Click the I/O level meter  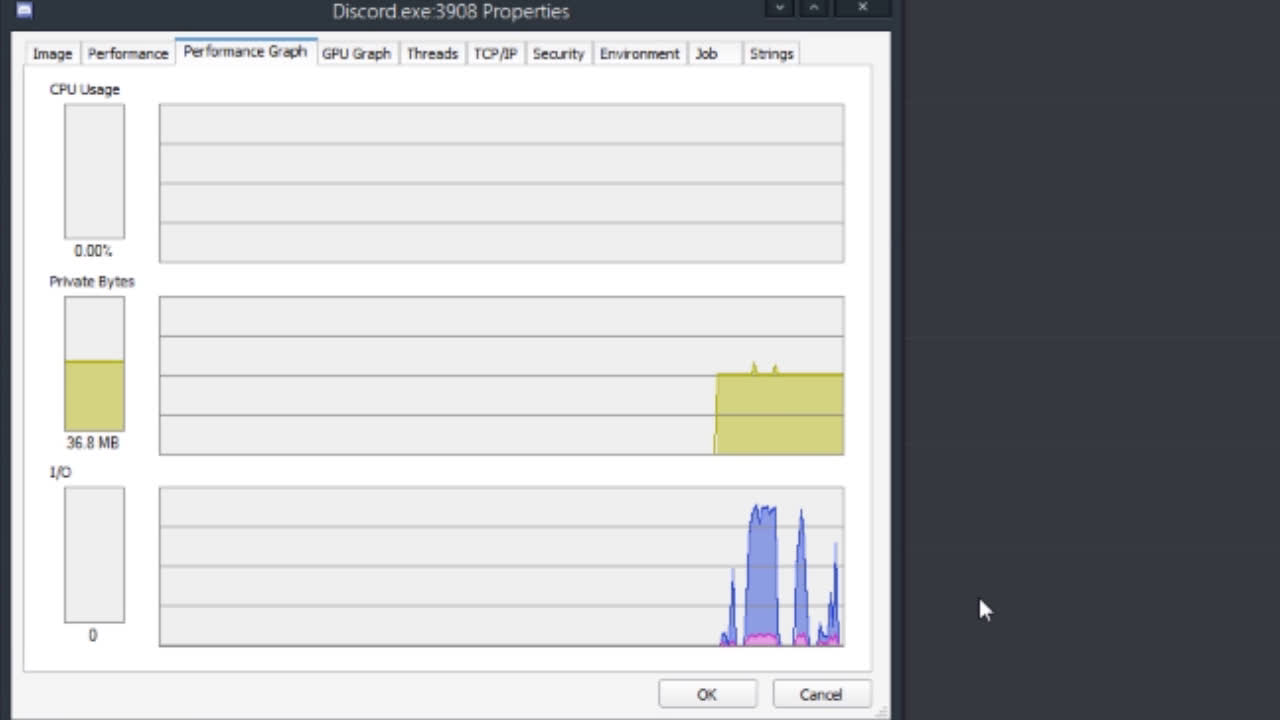point(95,555)
